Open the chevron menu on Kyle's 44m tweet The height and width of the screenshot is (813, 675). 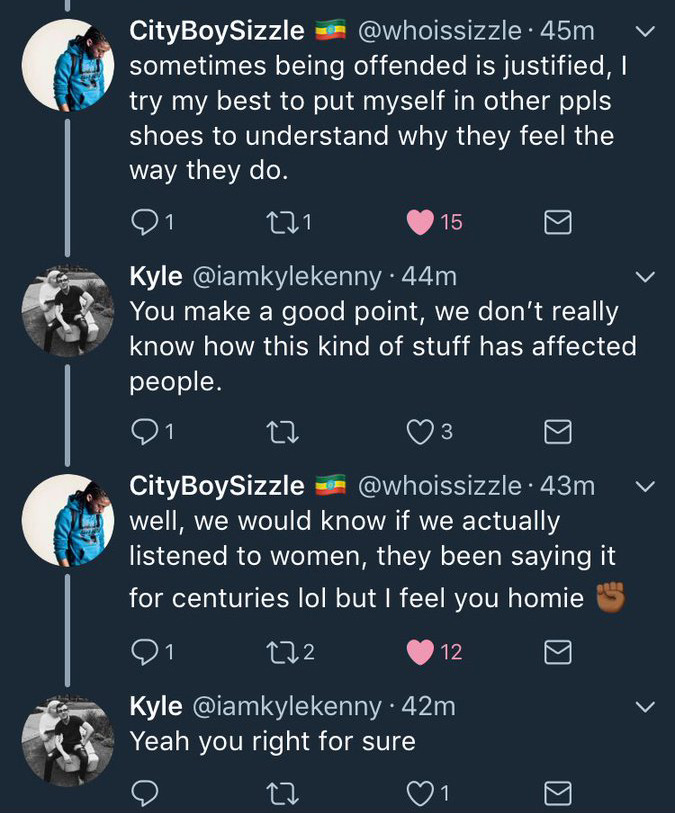click(645, 276)
